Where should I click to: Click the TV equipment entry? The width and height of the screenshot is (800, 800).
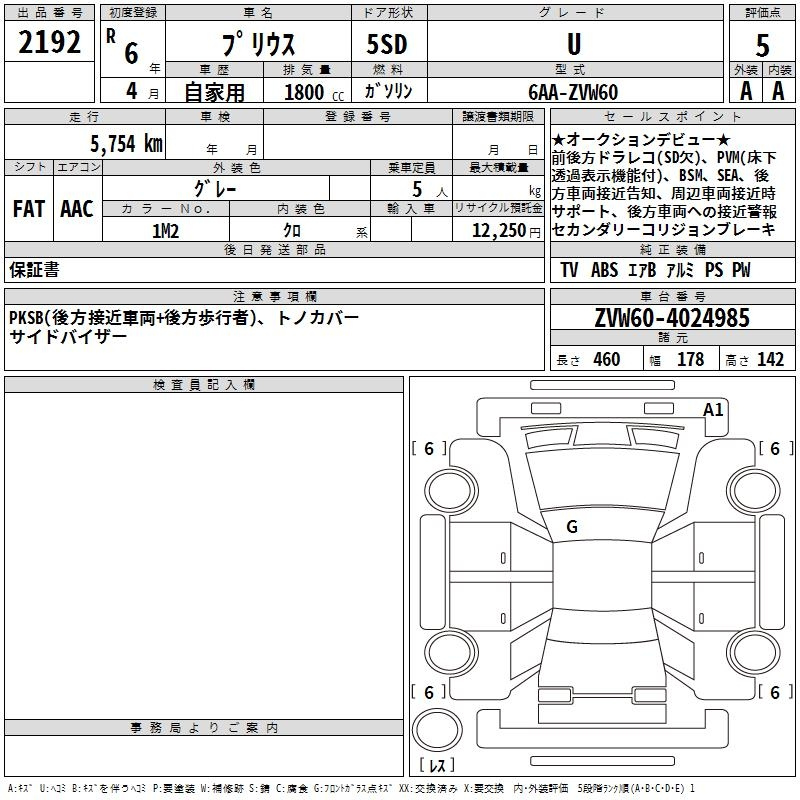pos(569,270)
